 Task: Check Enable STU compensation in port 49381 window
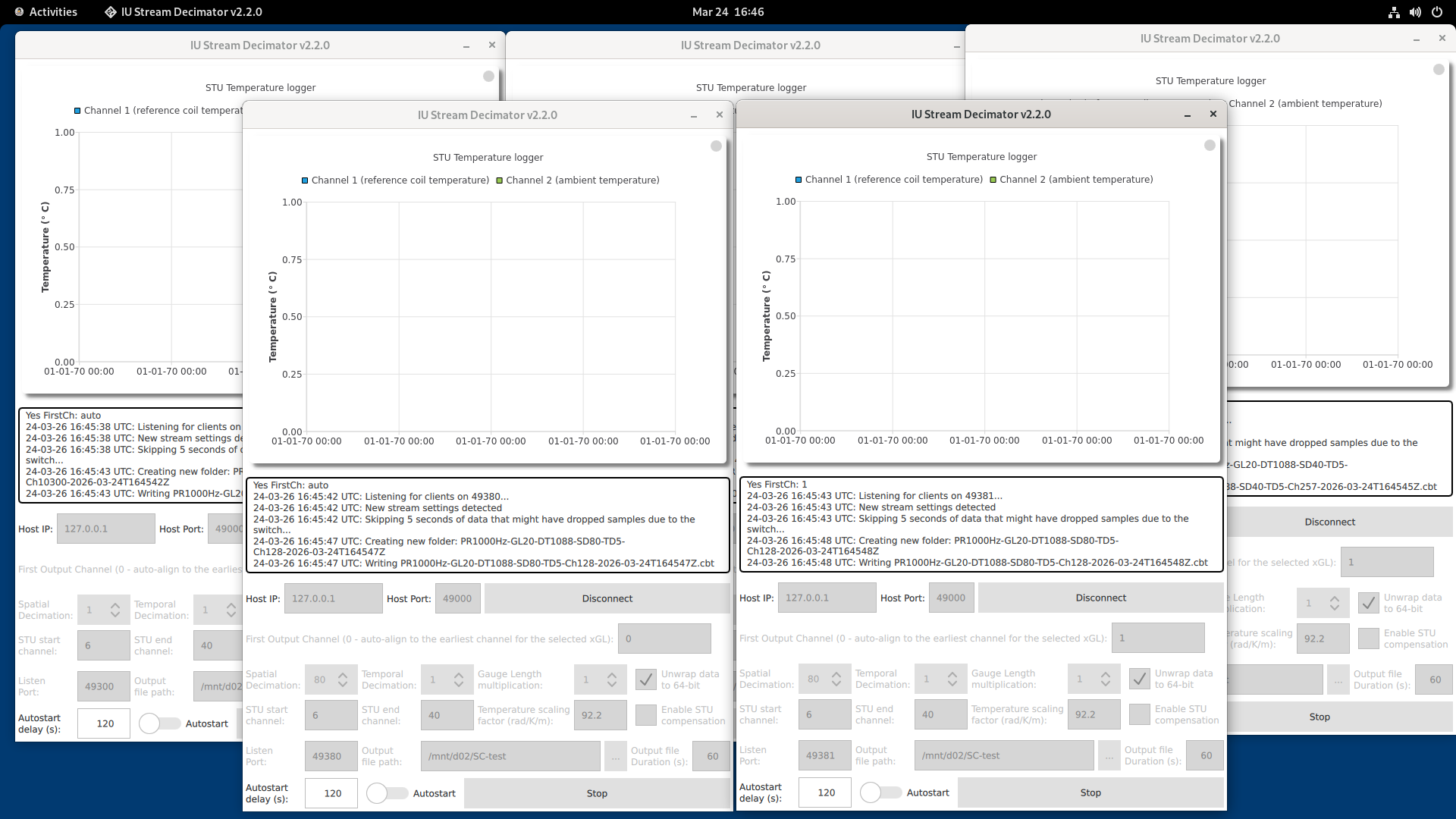coord(1139,714)
